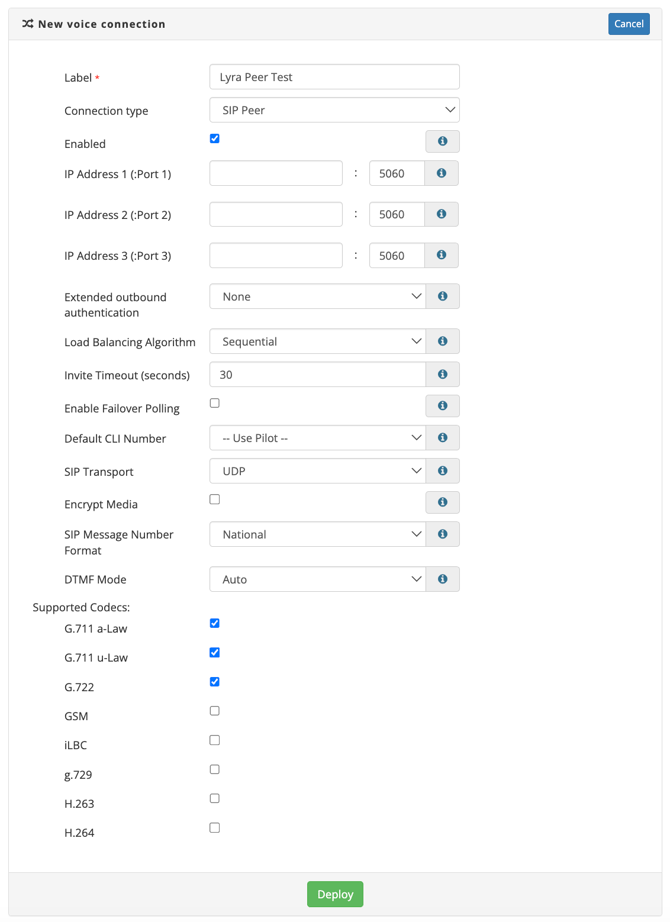The image size is (670, 922).
Task: Click info icon for SIP Transport
Action: coord(442,471)
